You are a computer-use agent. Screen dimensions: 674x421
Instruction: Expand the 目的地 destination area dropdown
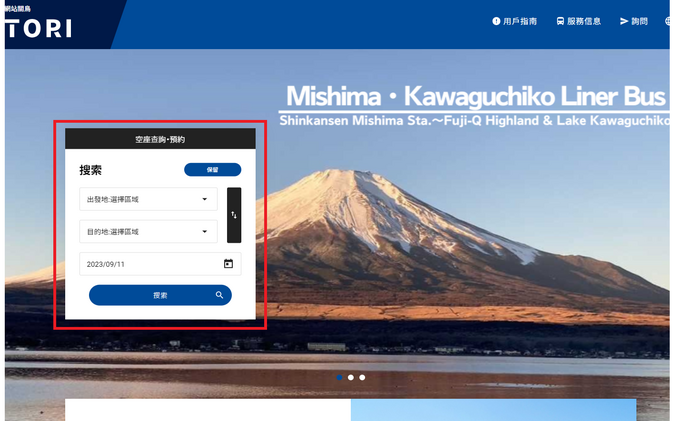(x=148, y=232)
